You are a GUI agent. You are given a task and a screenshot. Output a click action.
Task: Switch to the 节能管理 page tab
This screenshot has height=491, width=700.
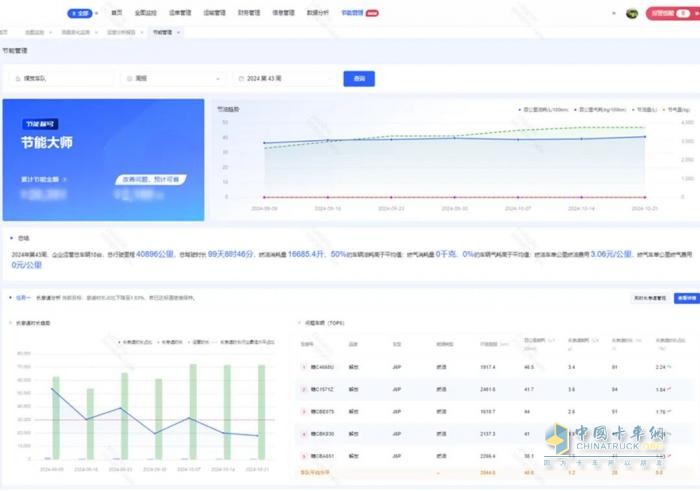(161, 32)
